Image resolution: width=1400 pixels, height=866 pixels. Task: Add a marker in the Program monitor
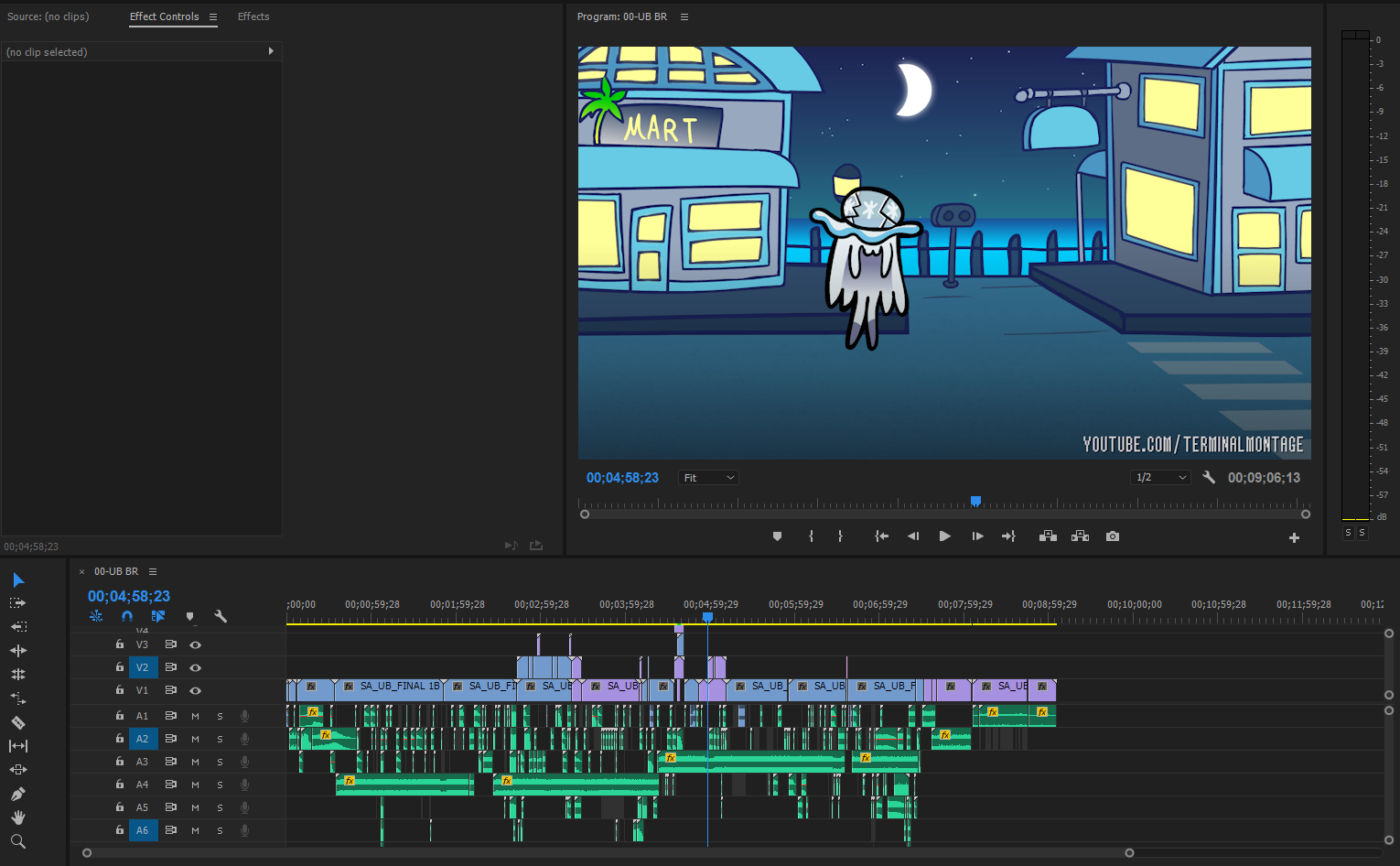click(x=777, y=536)
